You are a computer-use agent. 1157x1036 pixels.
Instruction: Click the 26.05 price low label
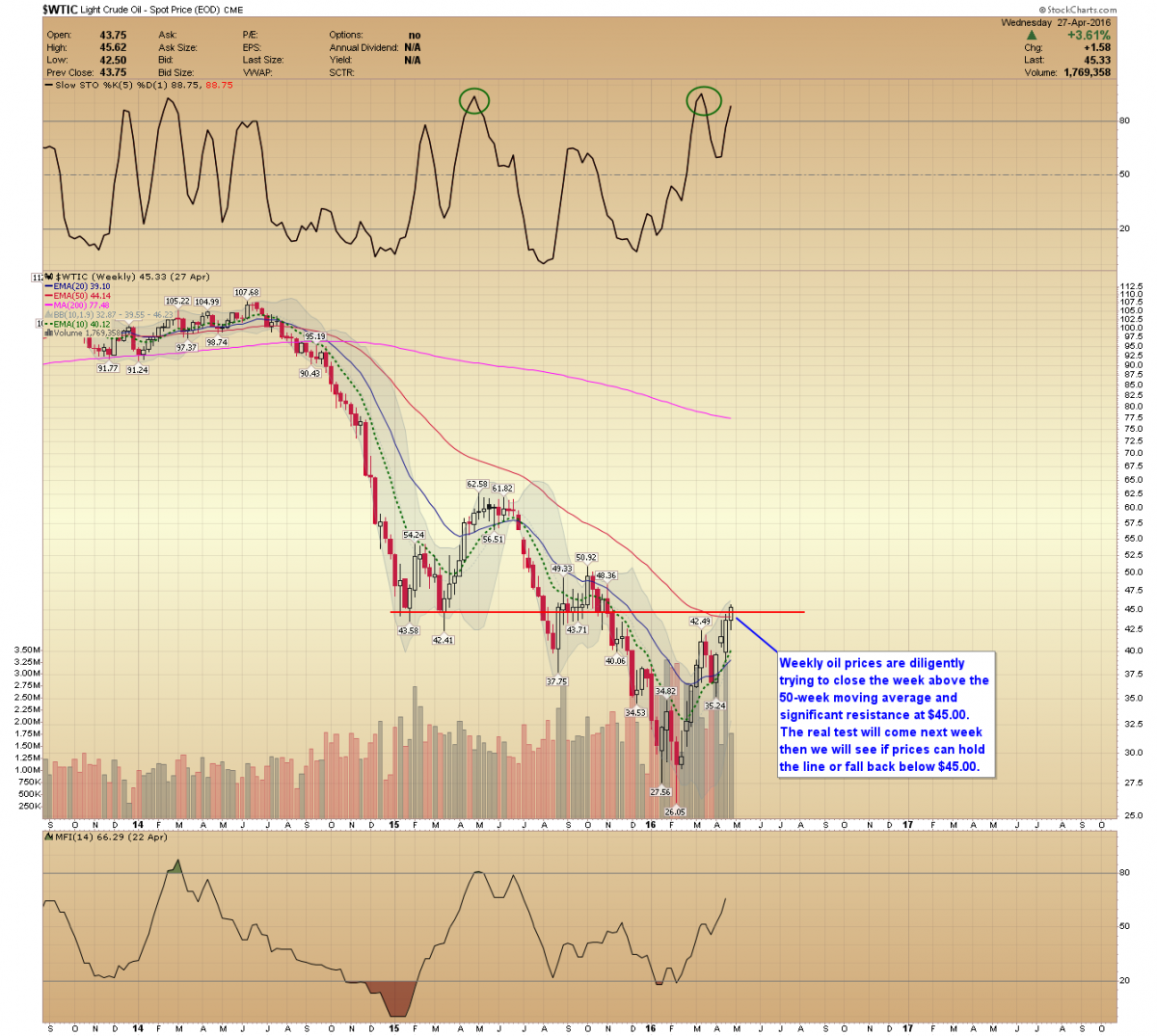[x=675, y=811]
